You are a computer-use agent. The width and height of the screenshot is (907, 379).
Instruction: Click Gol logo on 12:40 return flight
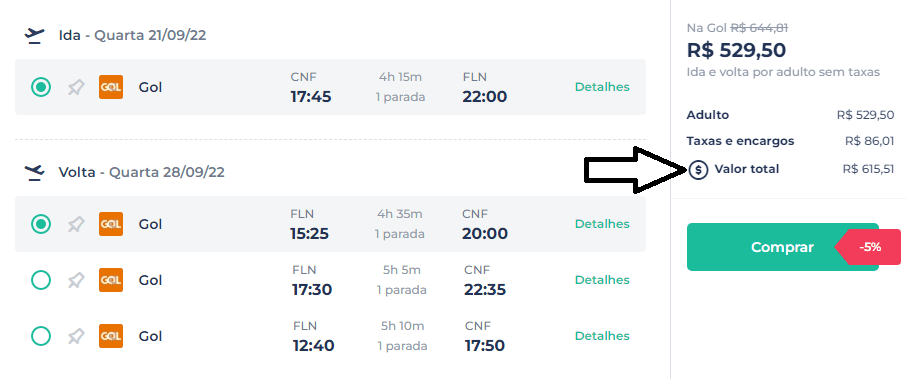(110, 336)
